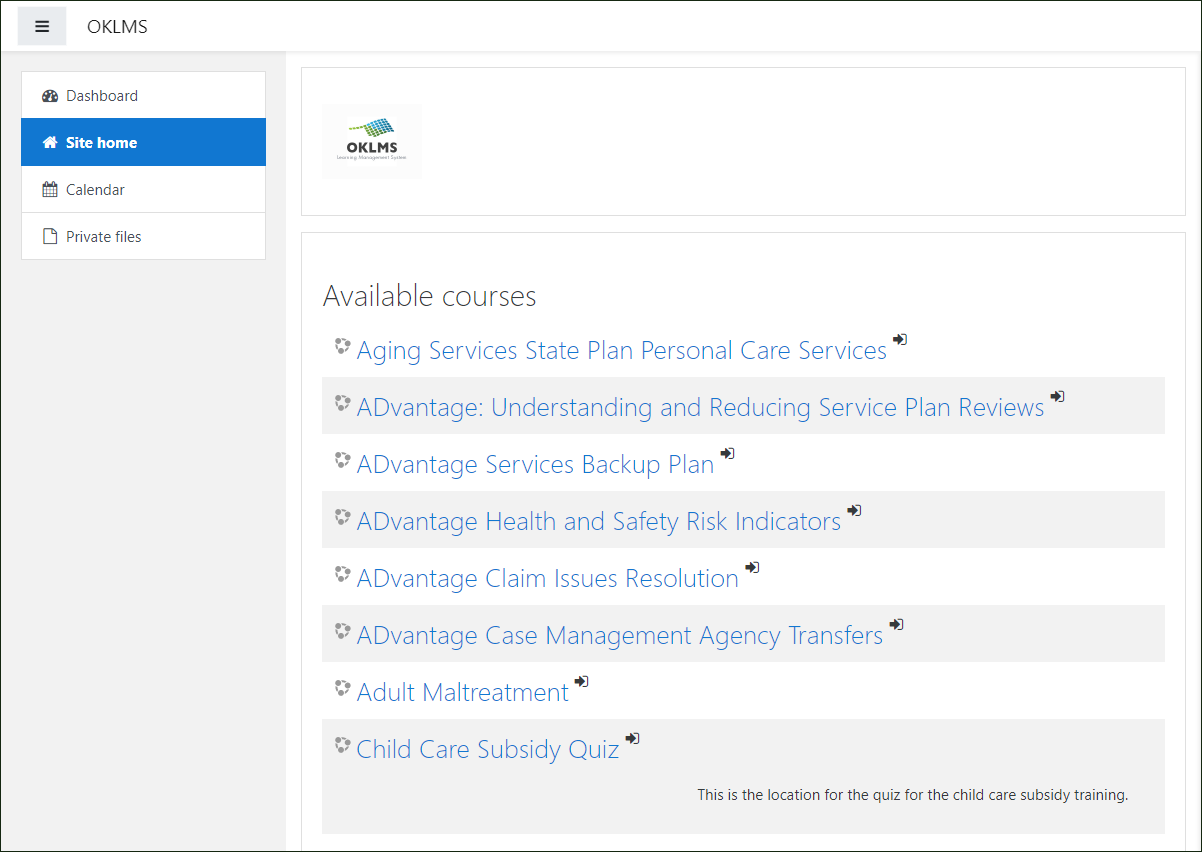
Task: Open the Calendar via its calendar icon
Action: tap(49, 189)
